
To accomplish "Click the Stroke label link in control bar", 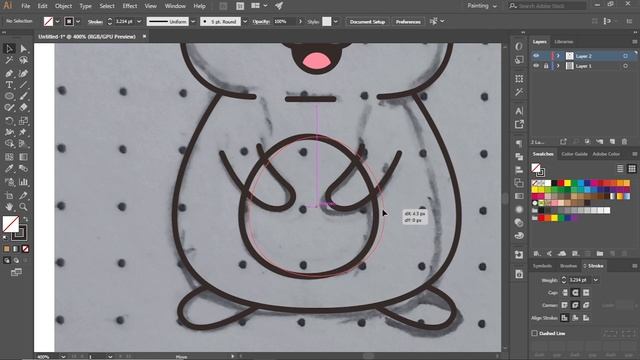I will 95,22.
